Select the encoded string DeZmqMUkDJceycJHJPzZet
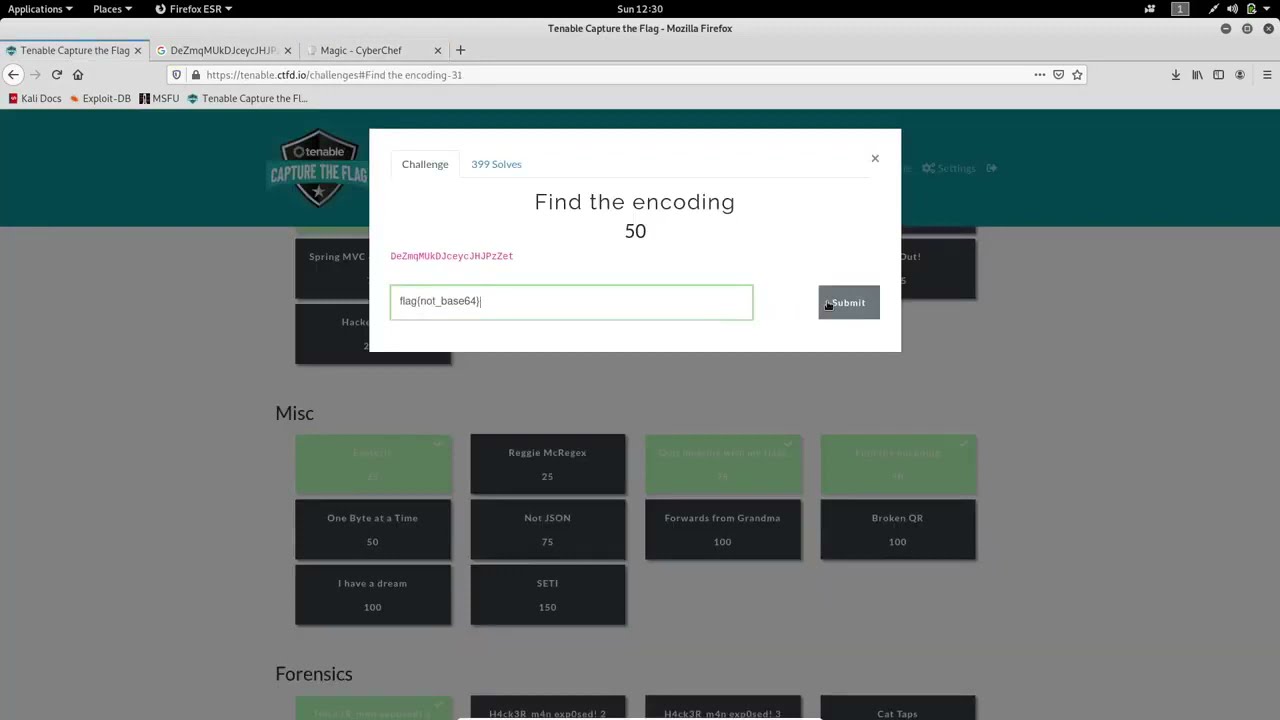The image size is (1280, 720). tap(452, 256)
